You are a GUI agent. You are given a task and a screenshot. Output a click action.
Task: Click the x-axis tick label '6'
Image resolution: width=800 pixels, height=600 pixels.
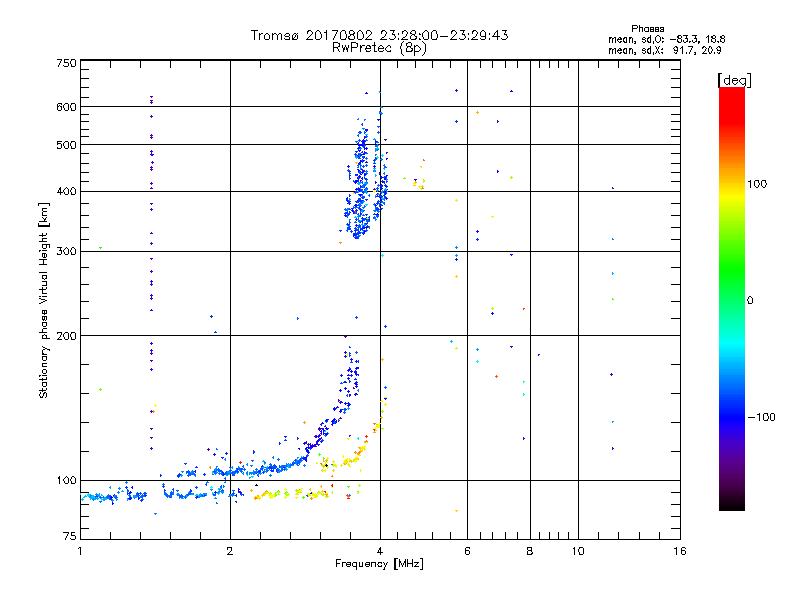(467, 551)
